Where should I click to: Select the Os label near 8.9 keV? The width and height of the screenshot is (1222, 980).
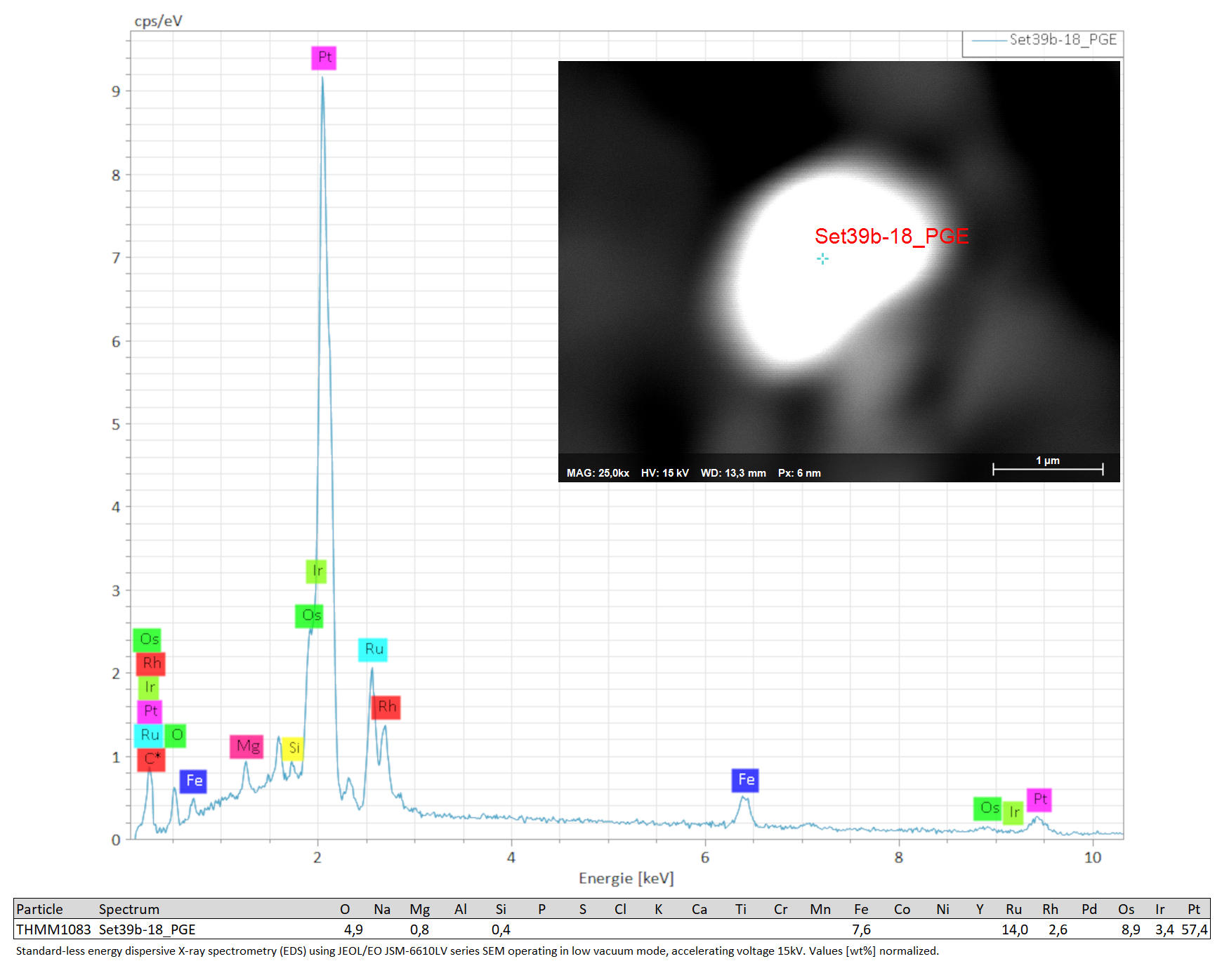(988, 809)
